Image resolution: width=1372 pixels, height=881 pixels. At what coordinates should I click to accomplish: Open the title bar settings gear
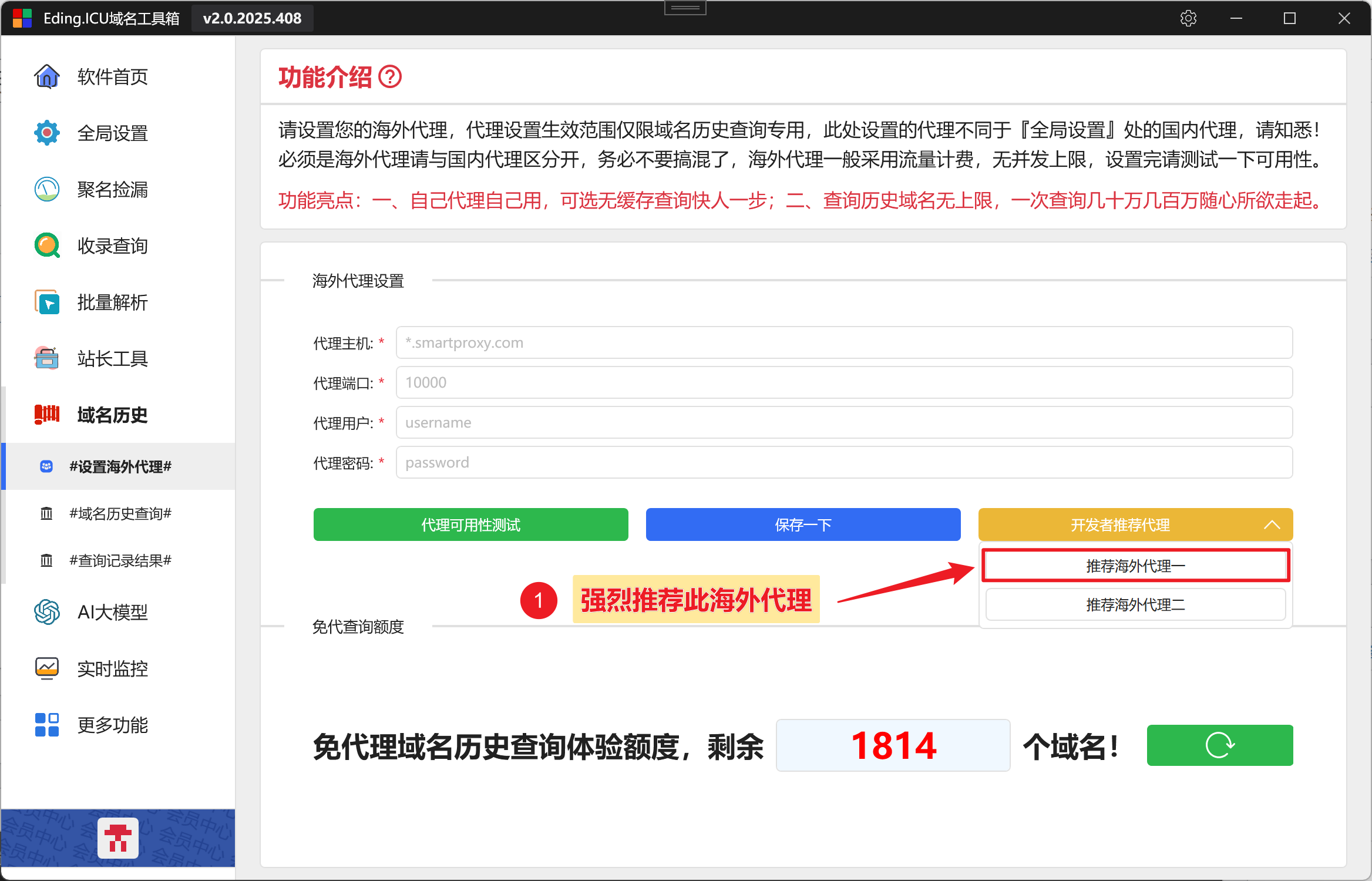pos(1188,18)
